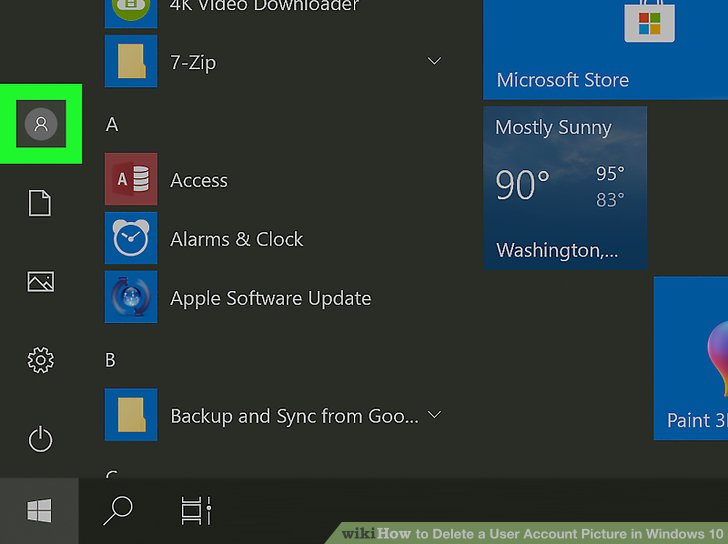Open the Documents icon in sidebar
Image resolution: width=728 pixels, height=544 pixels.
click(40, 203)
